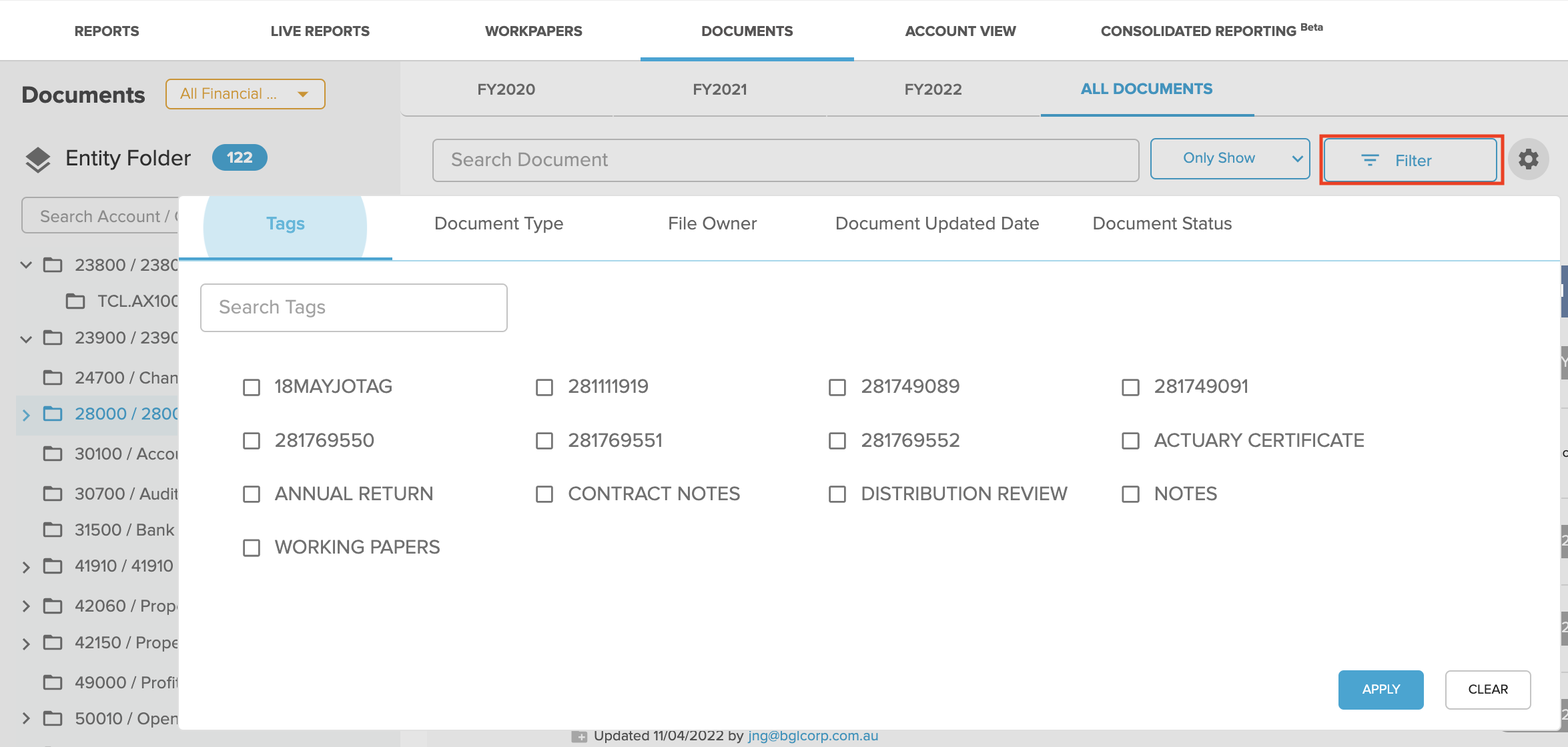The height and width of the screenshot is (747, 1568).
Task: Expand the 42150 folder chevron
Action: pyautogui.click(x=26, y=644)
